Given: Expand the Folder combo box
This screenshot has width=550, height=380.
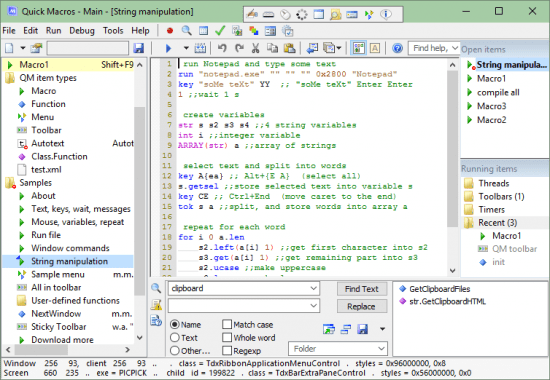Looking at the screenshot, I should tap(381, 348).
